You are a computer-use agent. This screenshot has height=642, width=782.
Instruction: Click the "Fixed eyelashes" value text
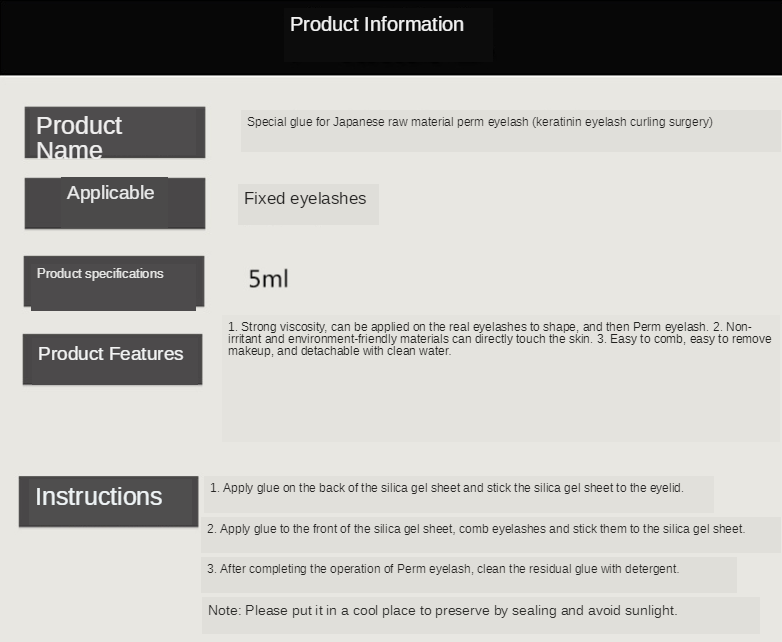pos(305,199)
